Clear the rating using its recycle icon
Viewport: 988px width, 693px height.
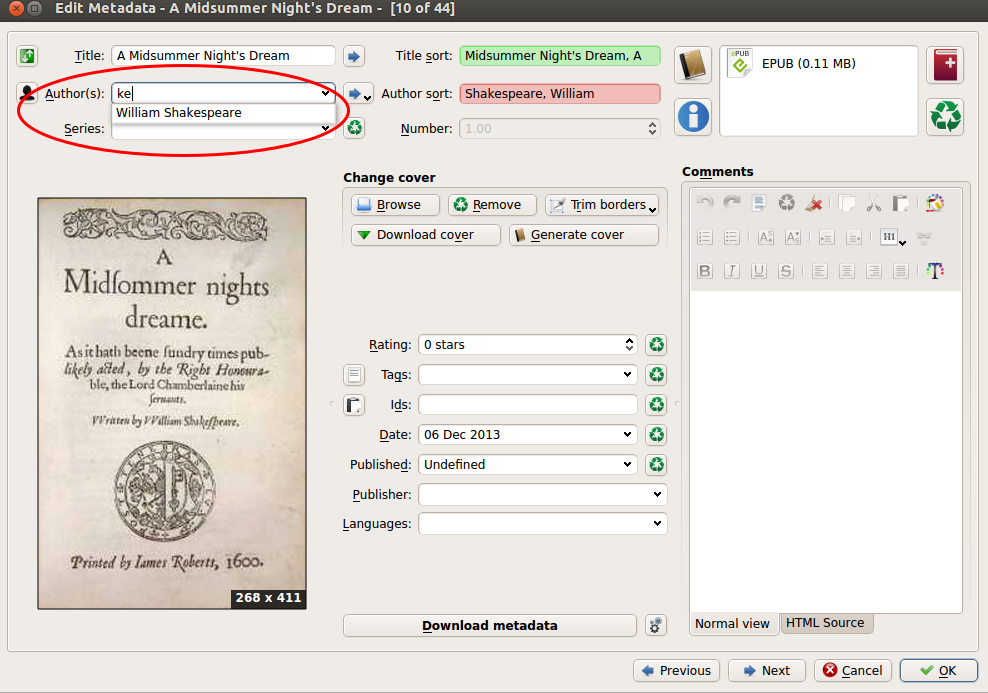point(657,345)
